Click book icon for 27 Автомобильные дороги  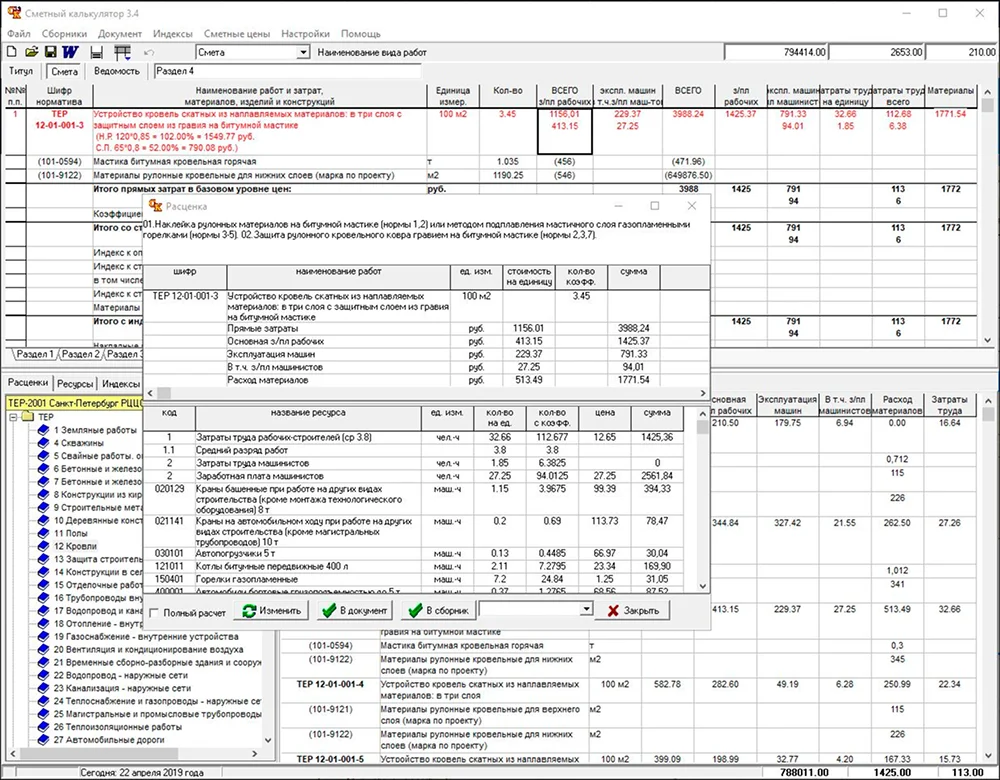point(43,740)
